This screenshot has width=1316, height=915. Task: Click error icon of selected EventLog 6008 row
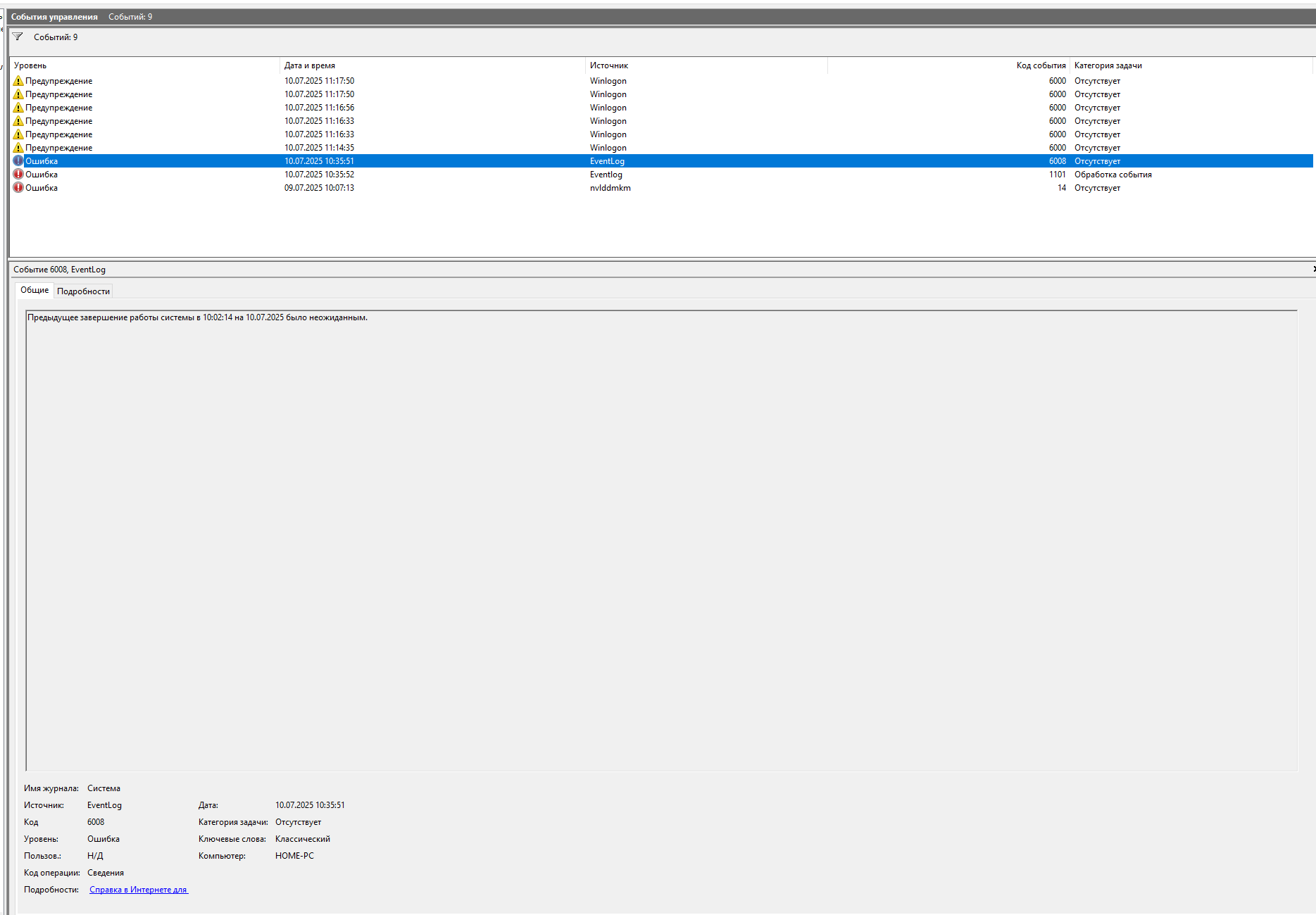[x=18, y=161]
